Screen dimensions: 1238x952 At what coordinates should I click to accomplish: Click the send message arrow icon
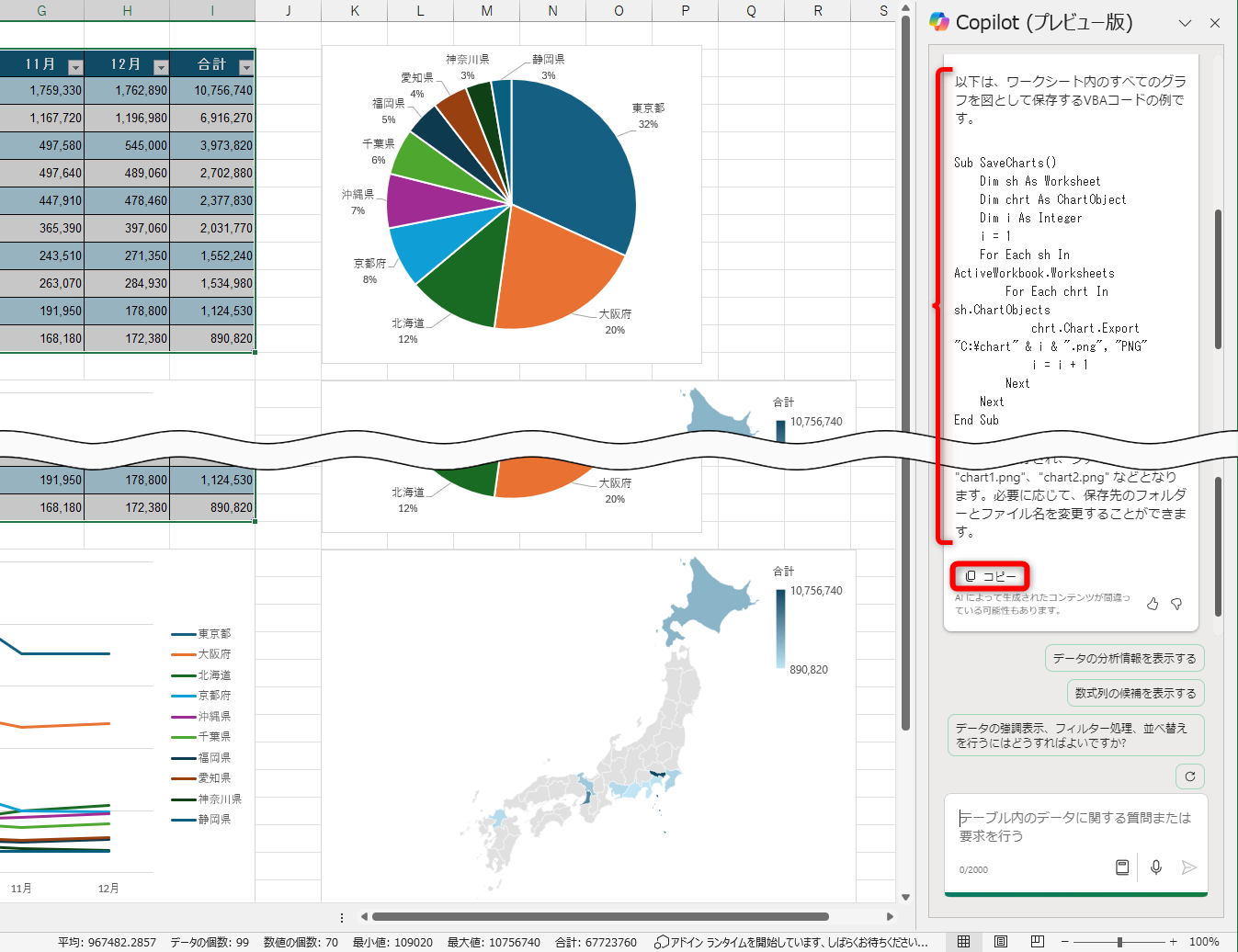[x=1188, y=867]
